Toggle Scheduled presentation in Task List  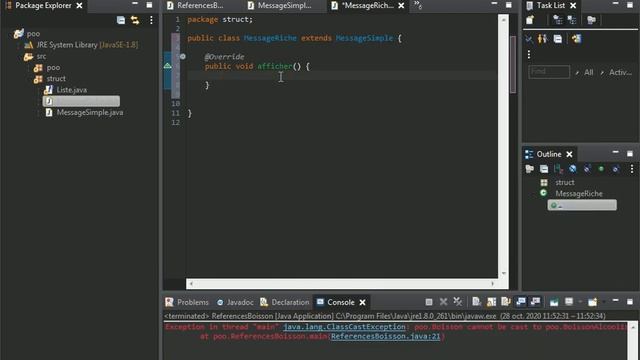point(572,20)
